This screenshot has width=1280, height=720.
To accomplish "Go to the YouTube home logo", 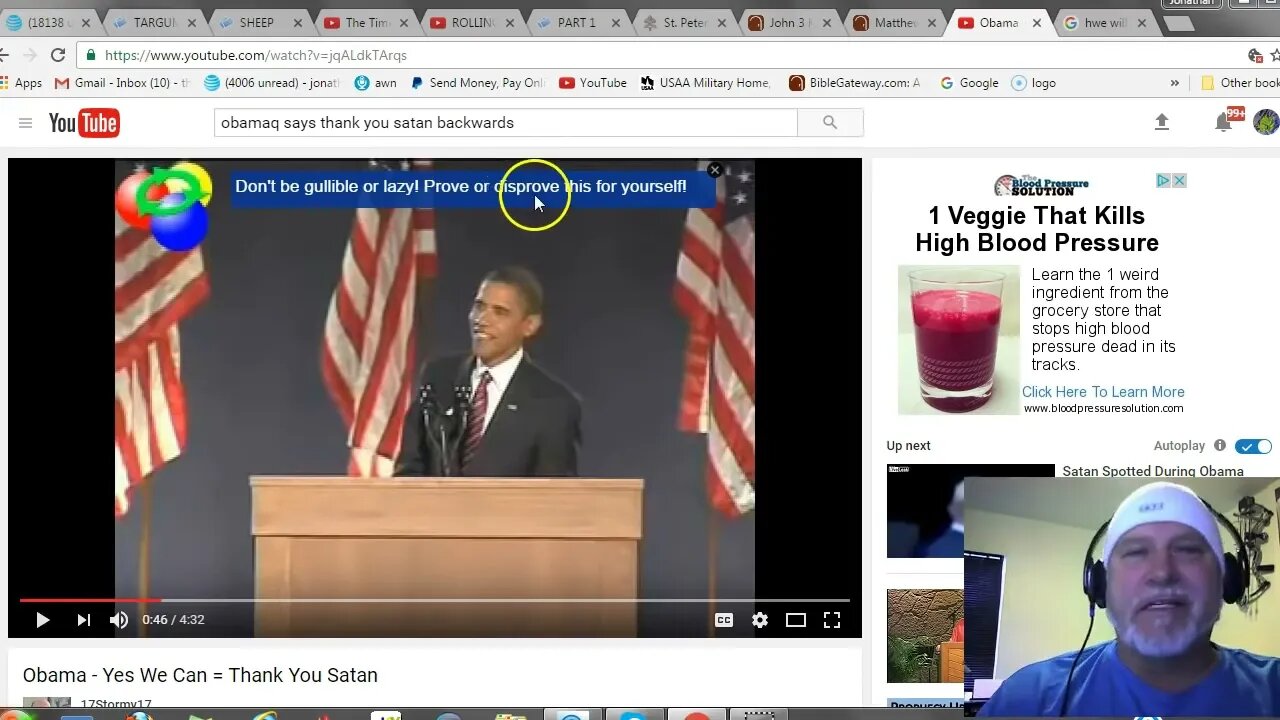I will [84, 123].
